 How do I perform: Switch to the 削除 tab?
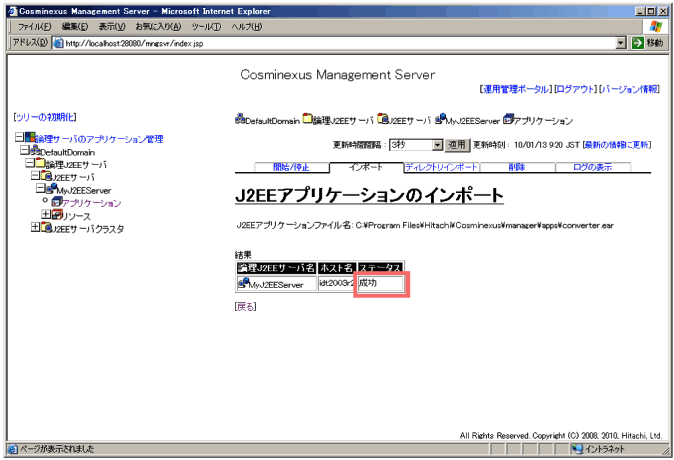[517, 167]
